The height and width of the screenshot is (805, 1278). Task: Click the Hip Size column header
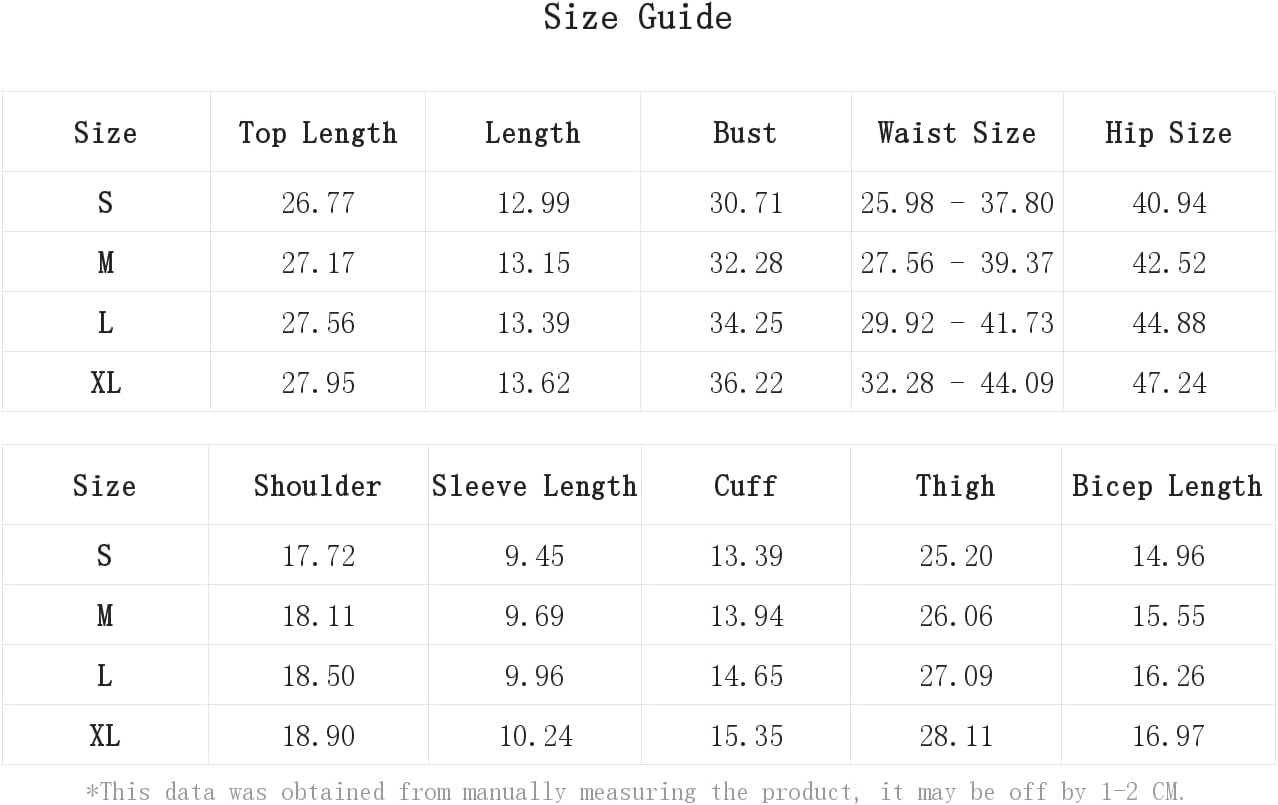pyautogui.click(x=1168, y=133)
